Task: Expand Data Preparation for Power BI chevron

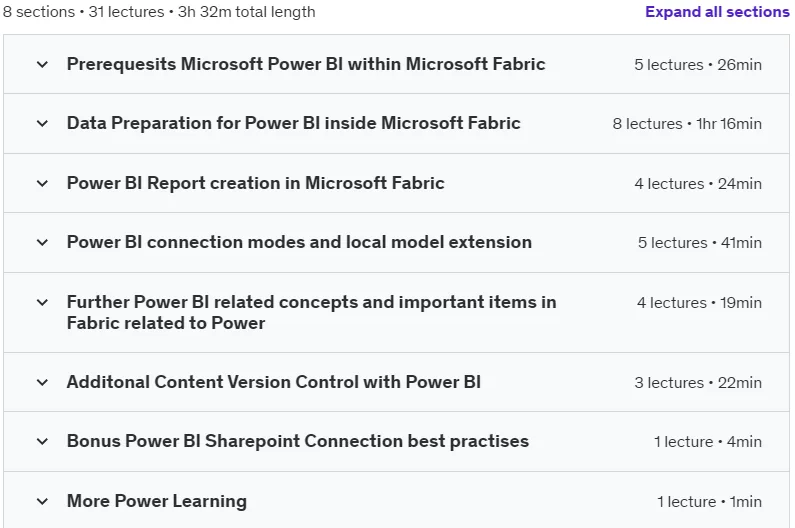Action: [43, 123]
